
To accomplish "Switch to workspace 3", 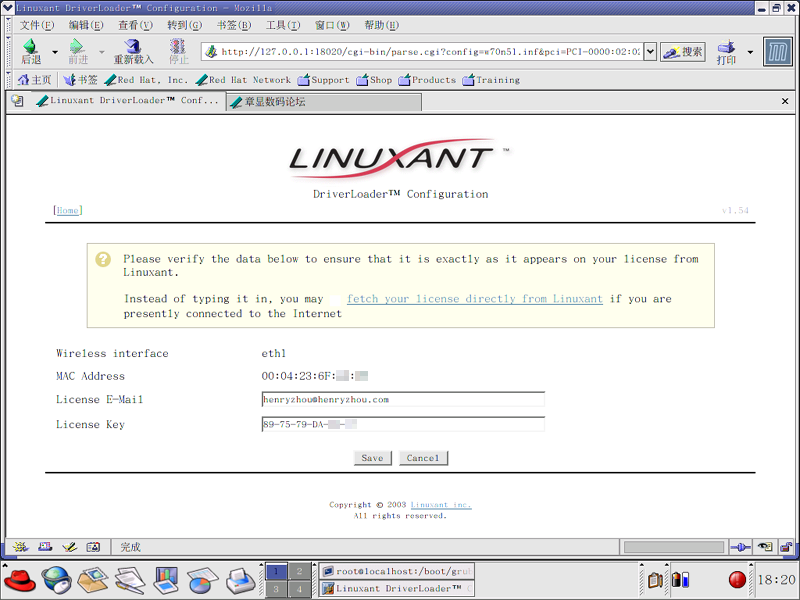I will 276,589.
